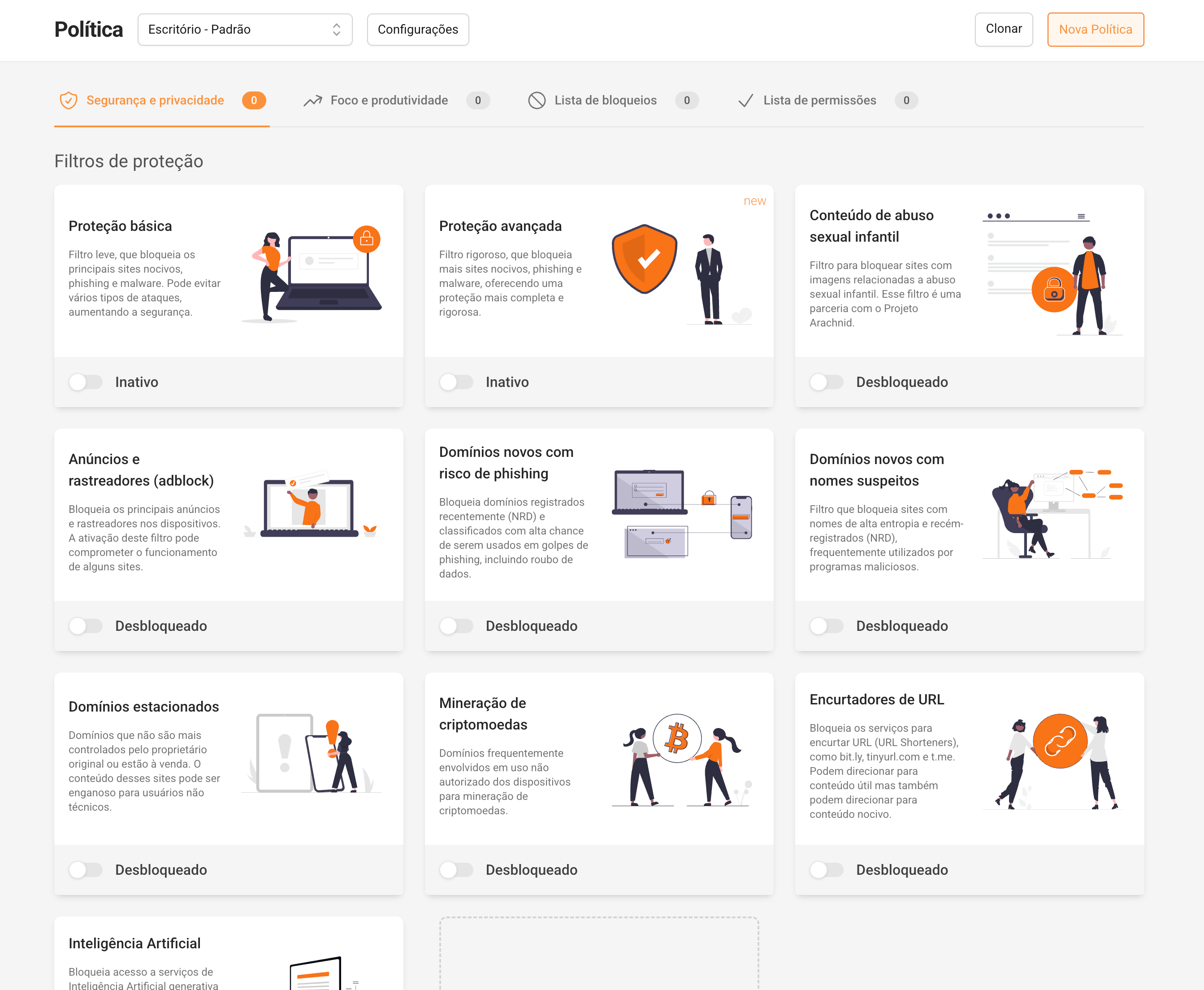This screenshot has height=990, width=1204.
Task: Switch to Foco e produtividade tab
Action: click(389, 100)
